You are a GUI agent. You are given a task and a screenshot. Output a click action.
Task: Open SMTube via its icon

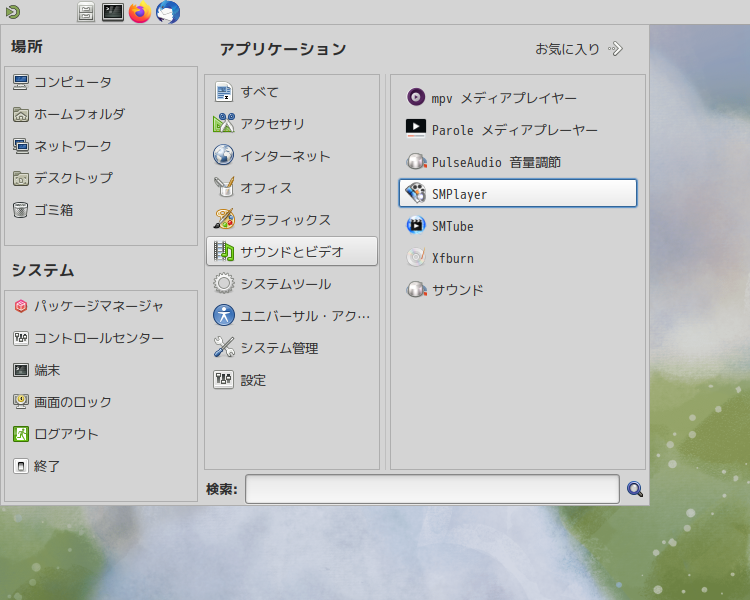pyautogui.click(x=416, y=225)
